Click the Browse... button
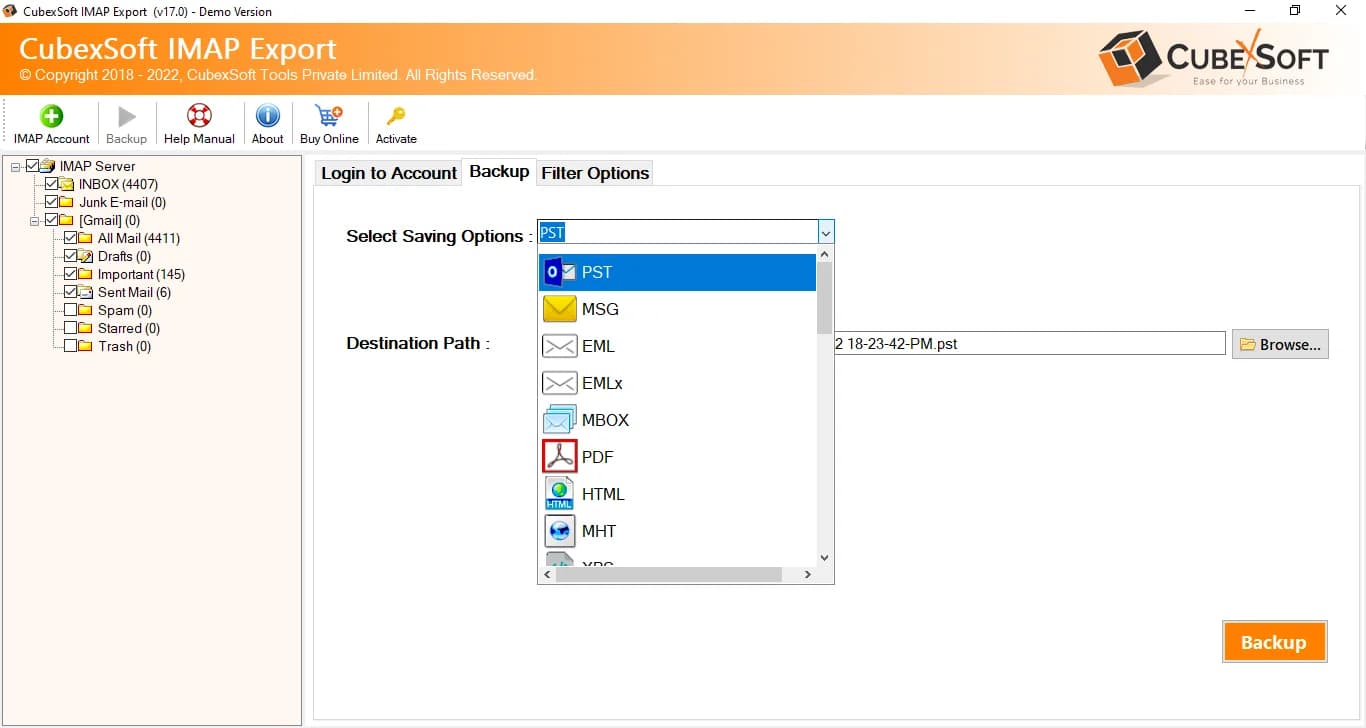 (1280, 344)
